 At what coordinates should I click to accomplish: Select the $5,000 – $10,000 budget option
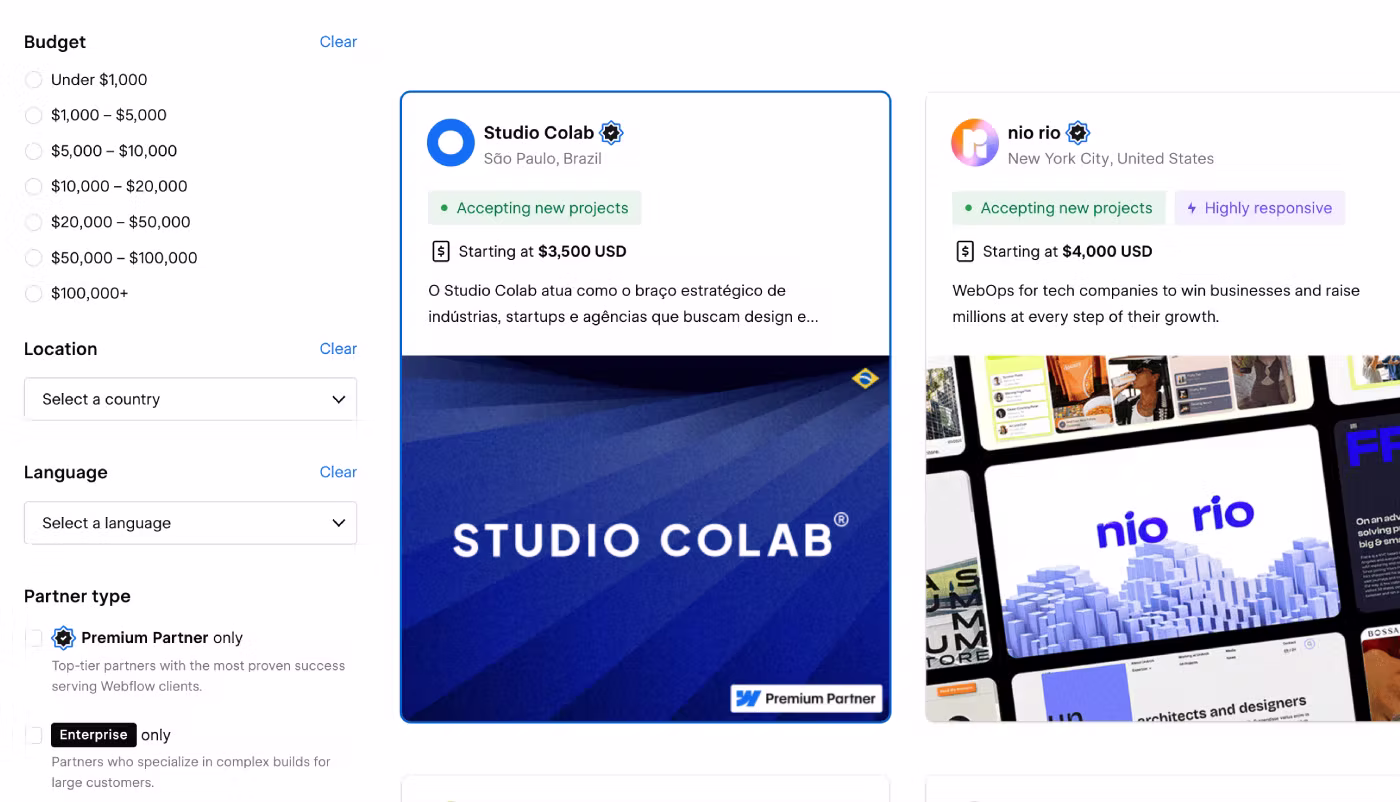34,151
